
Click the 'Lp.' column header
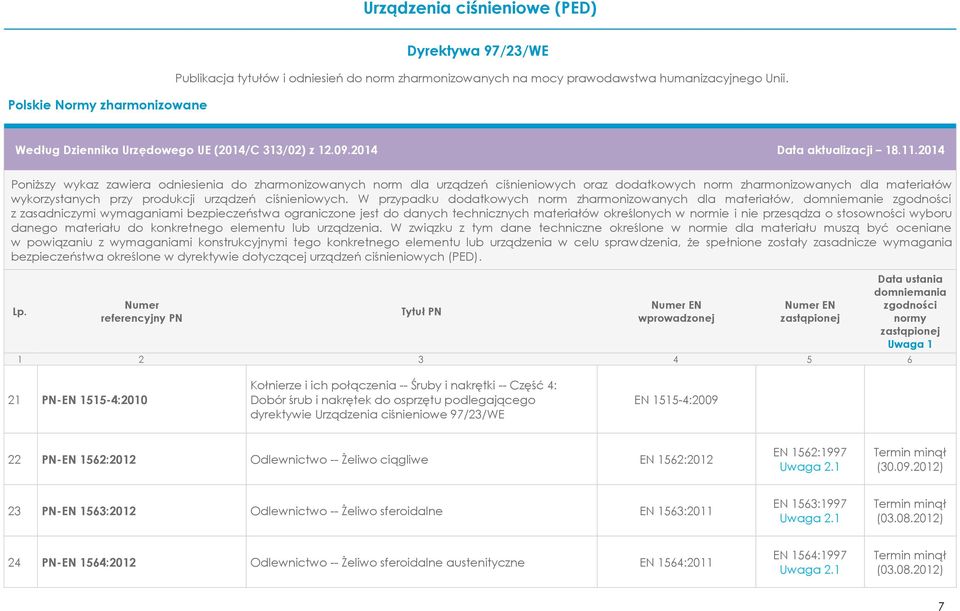[20, 312]
